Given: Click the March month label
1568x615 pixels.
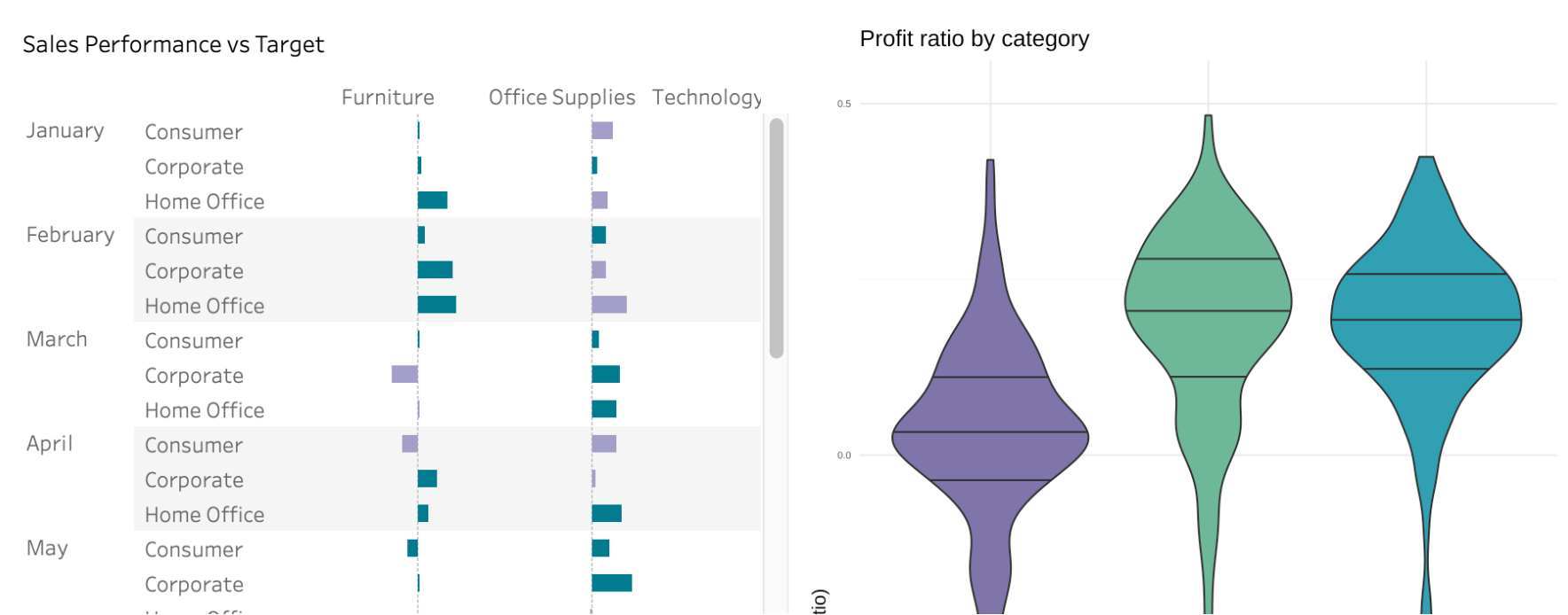Looking at the screenshot, I should coord(57,339).
